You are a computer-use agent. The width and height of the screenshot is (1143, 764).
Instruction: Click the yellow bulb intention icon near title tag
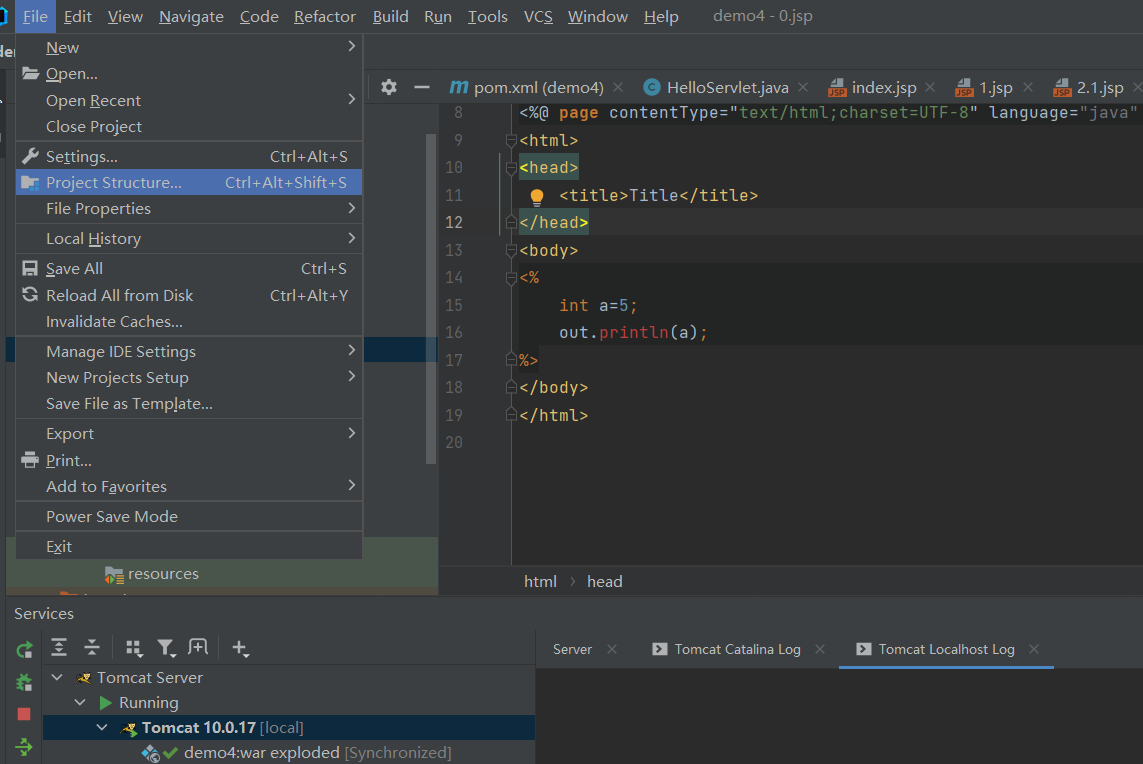538,195
